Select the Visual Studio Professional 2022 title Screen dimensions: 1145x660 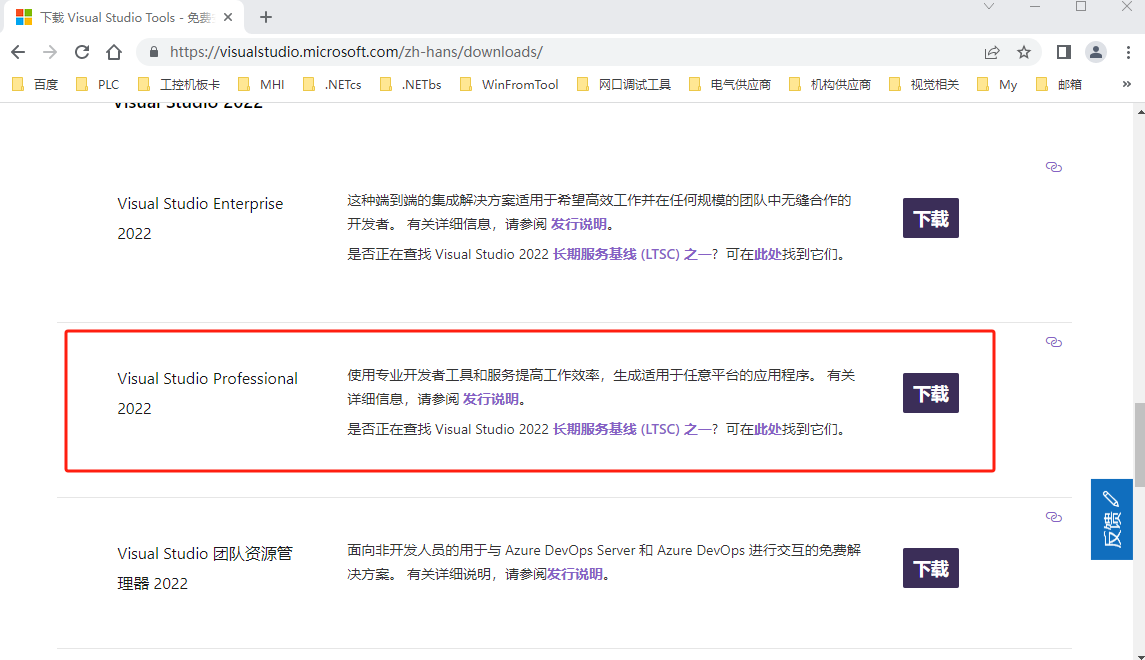[207, 394]
